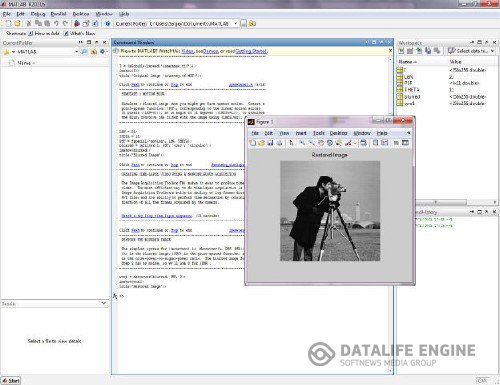Viewport: 500px width, 385px height.
Task: Open the Desktop menu in the MATLAB window
Action: tap(81, 14)
